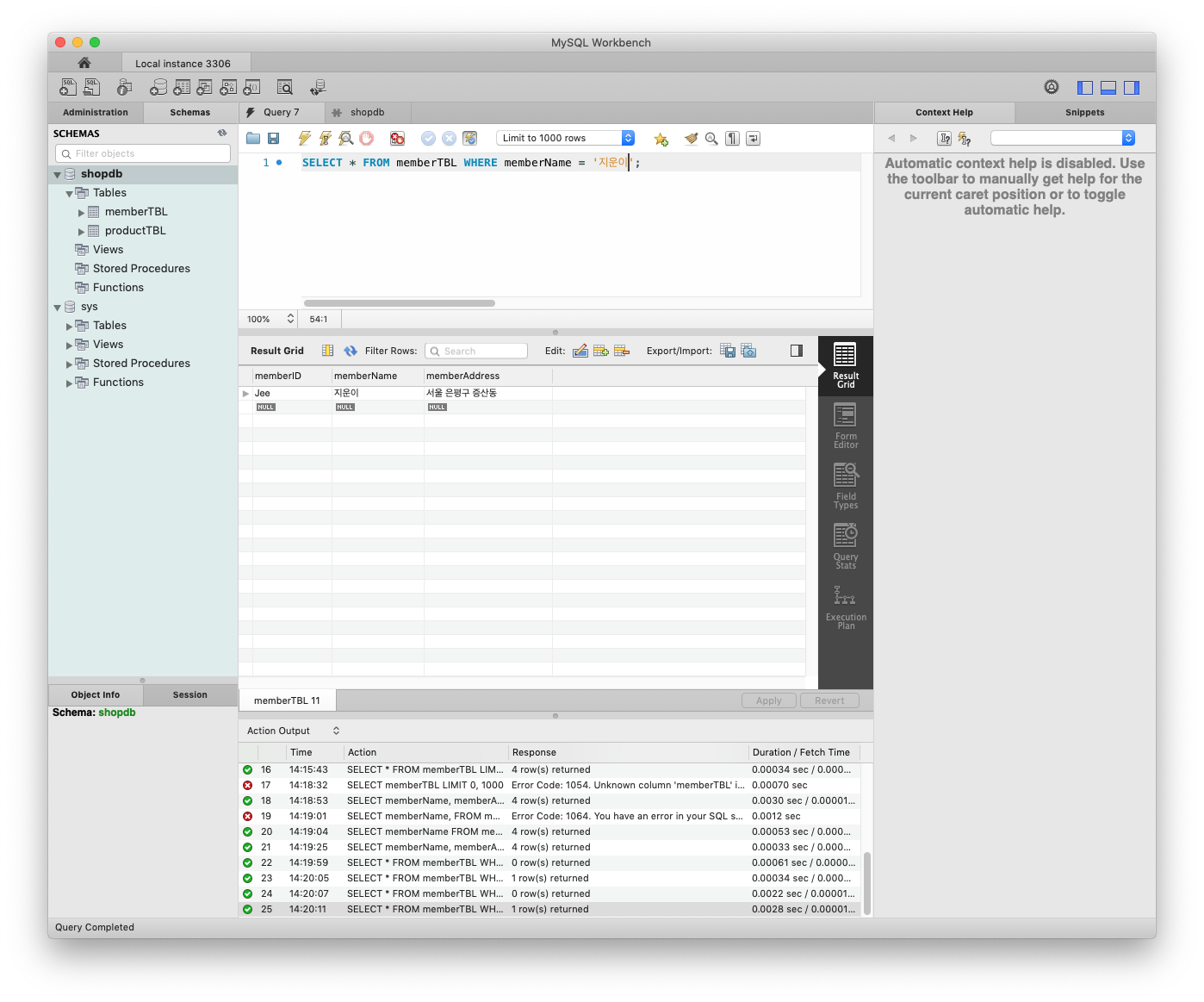Commit the transaction
1204x1002 pixels.
[x=428, y=138]
